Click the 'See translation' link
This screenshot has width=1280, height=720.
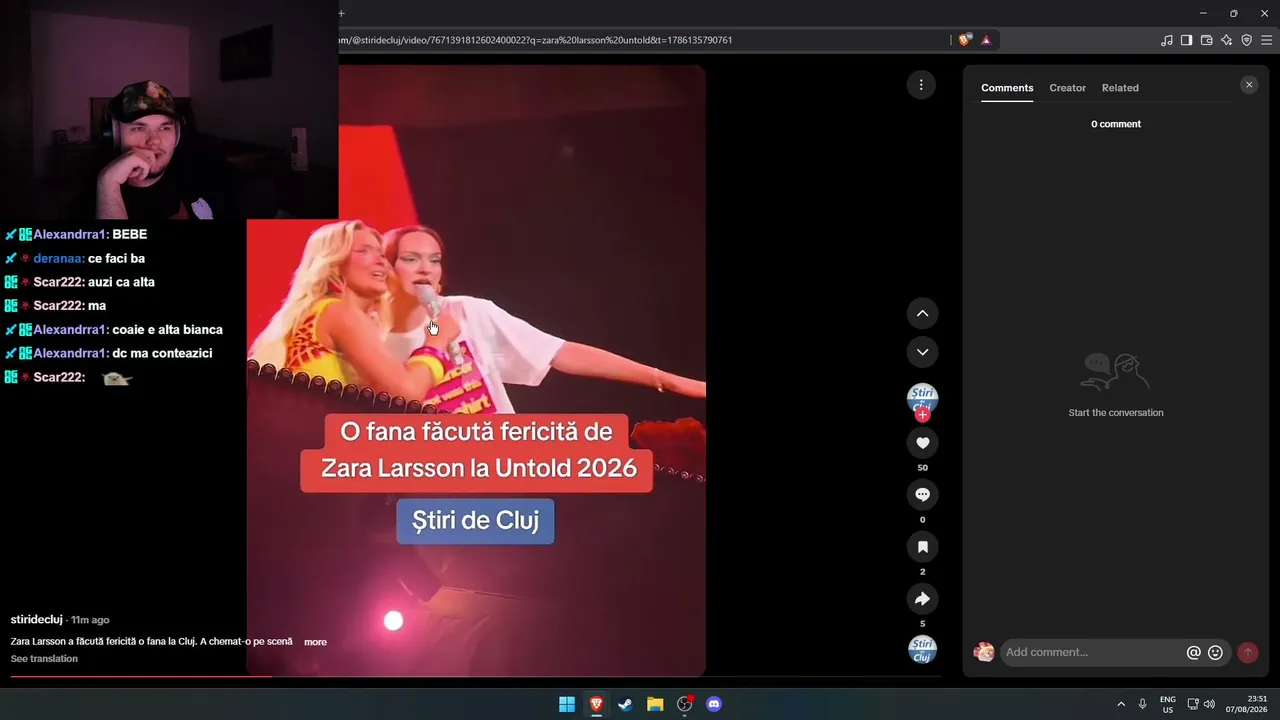44,659
